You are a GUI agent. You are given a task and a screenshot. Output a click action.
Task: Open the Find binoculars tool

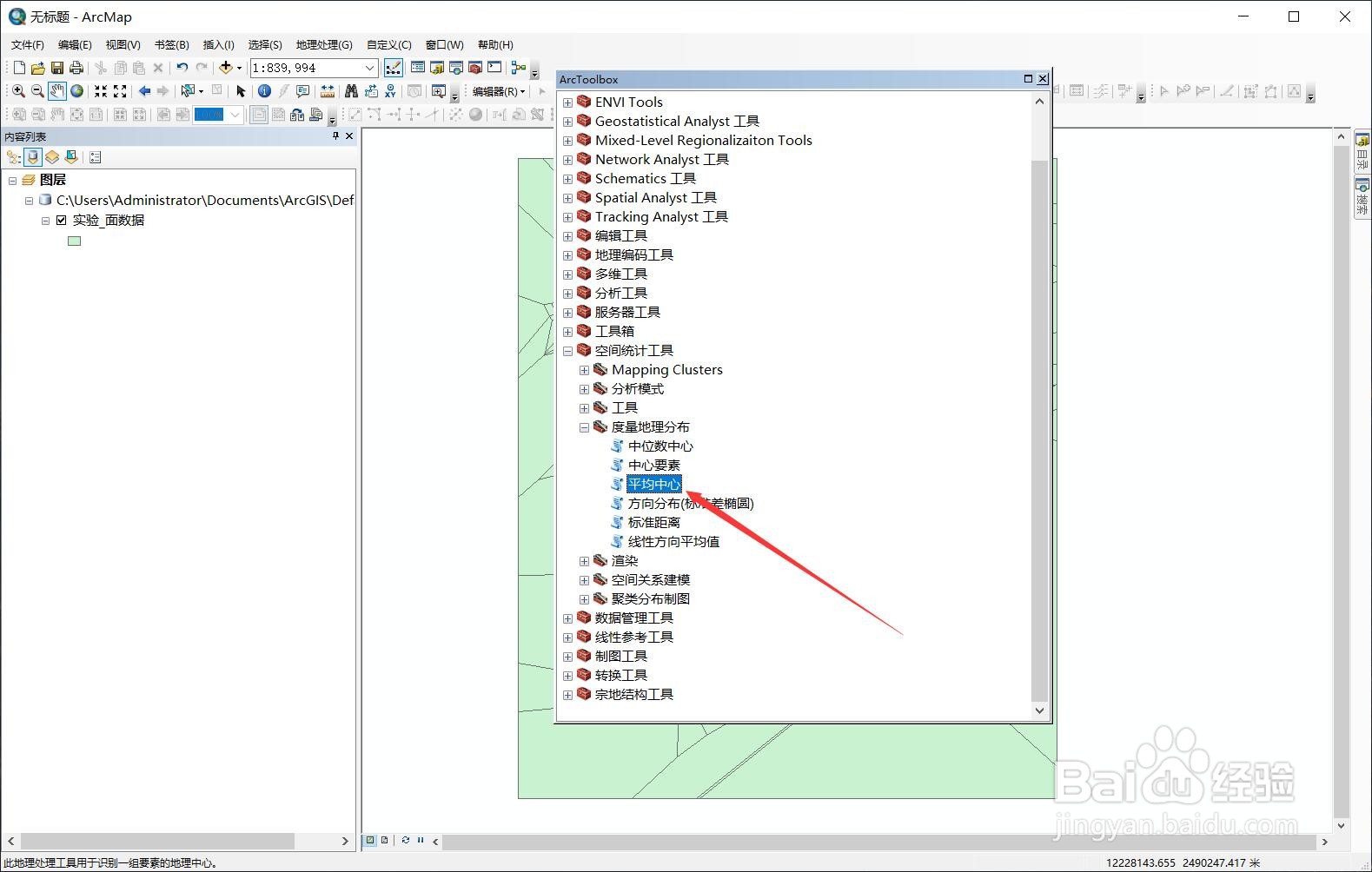pos(351,91)
